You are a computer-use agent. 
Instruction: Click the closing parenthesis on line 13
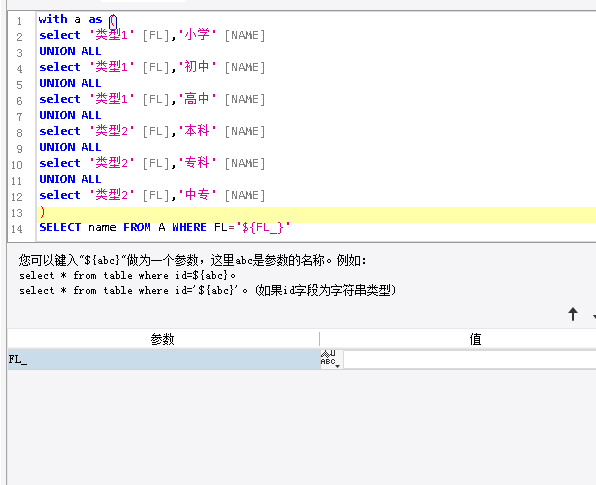[x=42, y=211]
